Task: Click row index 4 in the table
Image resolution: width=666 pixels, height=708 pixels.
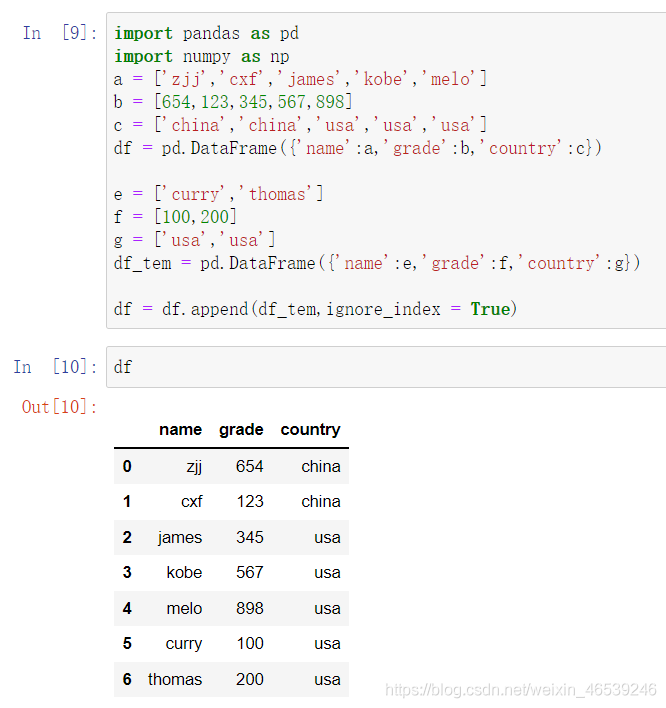Action: [127, 608]
